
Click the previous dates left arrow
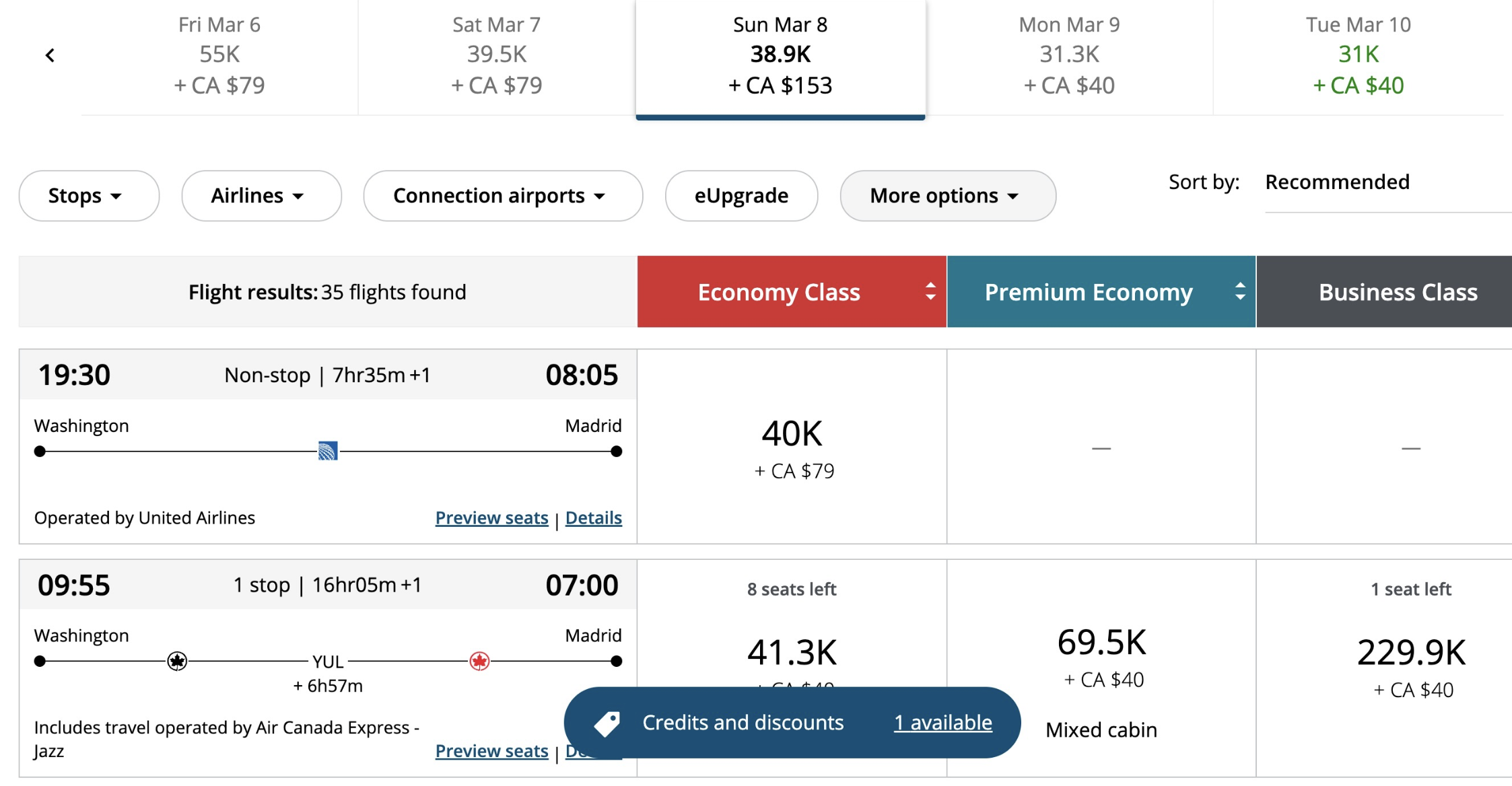coord(50,55)
